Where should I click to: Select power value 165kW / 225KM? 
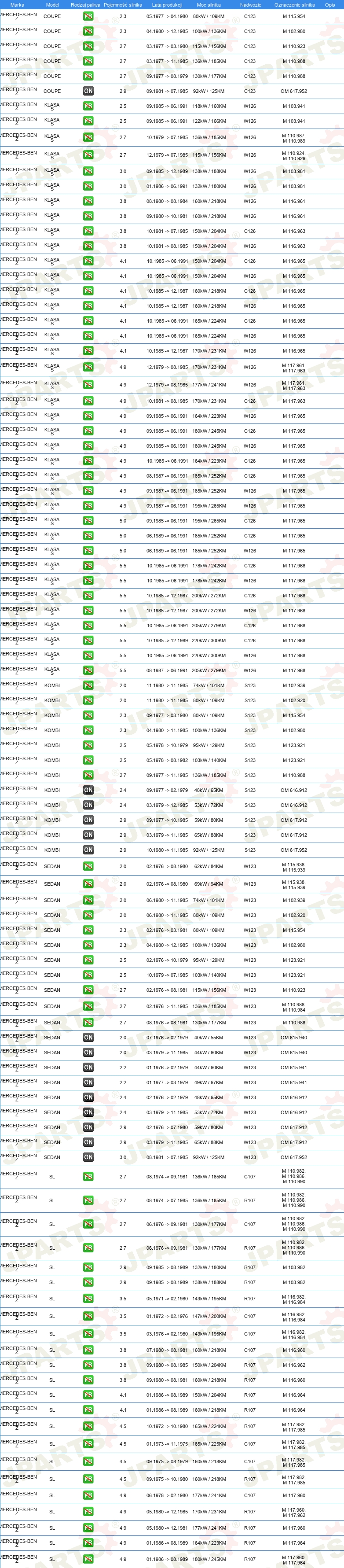pos(209,1444)
